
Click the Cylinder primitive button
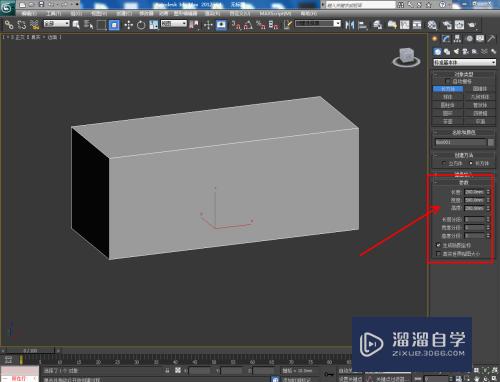tap(448, 105)
